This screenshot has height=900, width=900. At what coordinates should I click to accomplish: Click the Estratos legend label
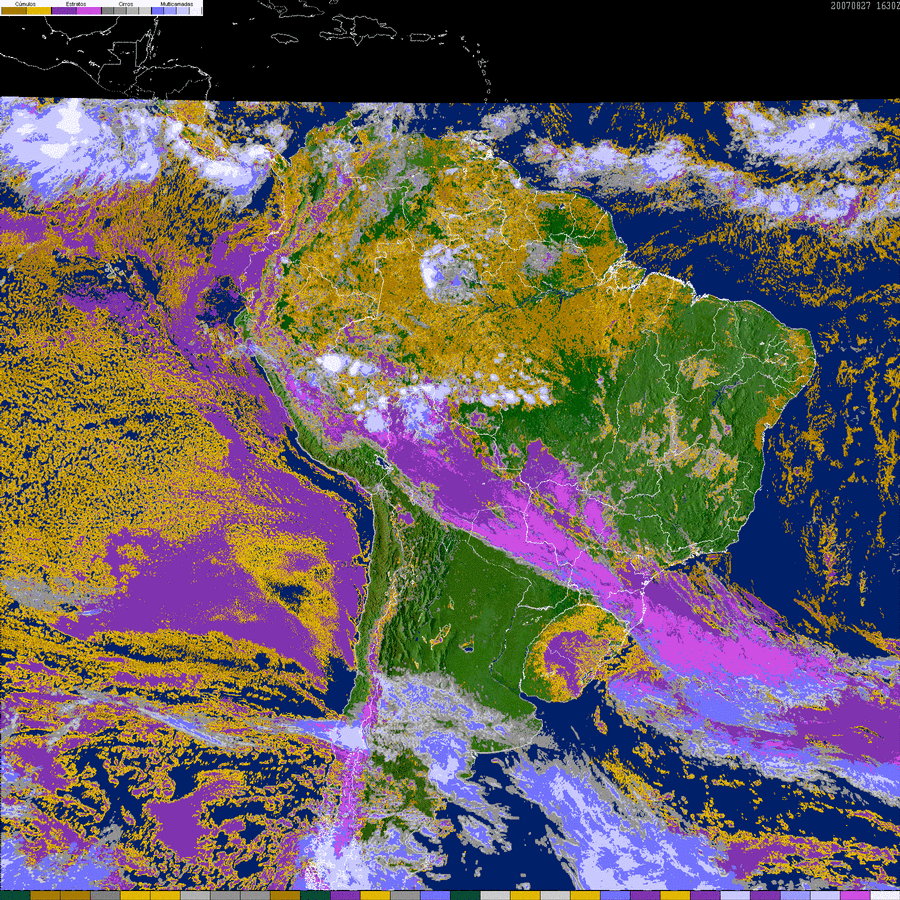[x=76, y=4]
